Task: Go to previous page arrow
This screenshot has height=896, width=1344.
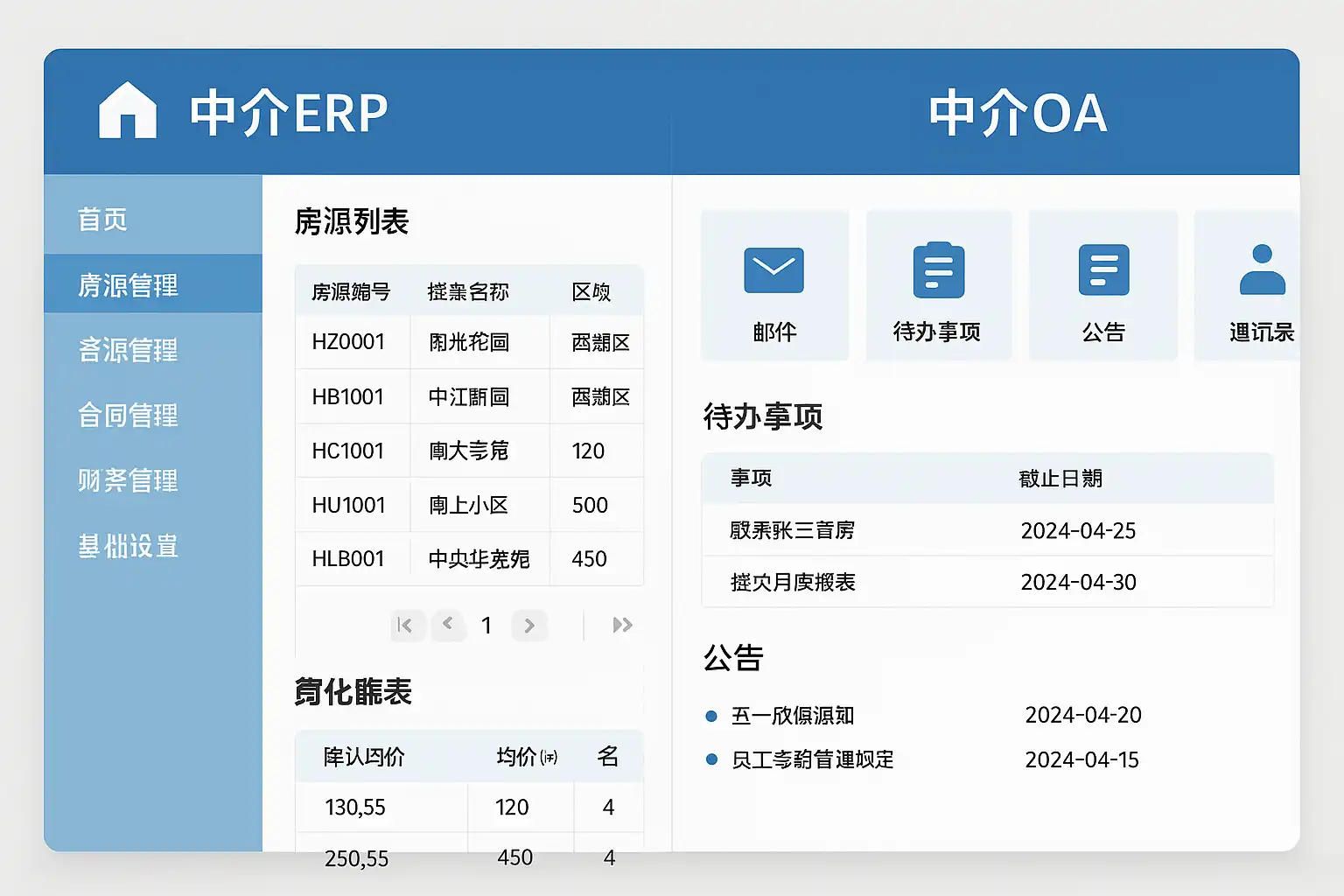Action: [448, 625]
